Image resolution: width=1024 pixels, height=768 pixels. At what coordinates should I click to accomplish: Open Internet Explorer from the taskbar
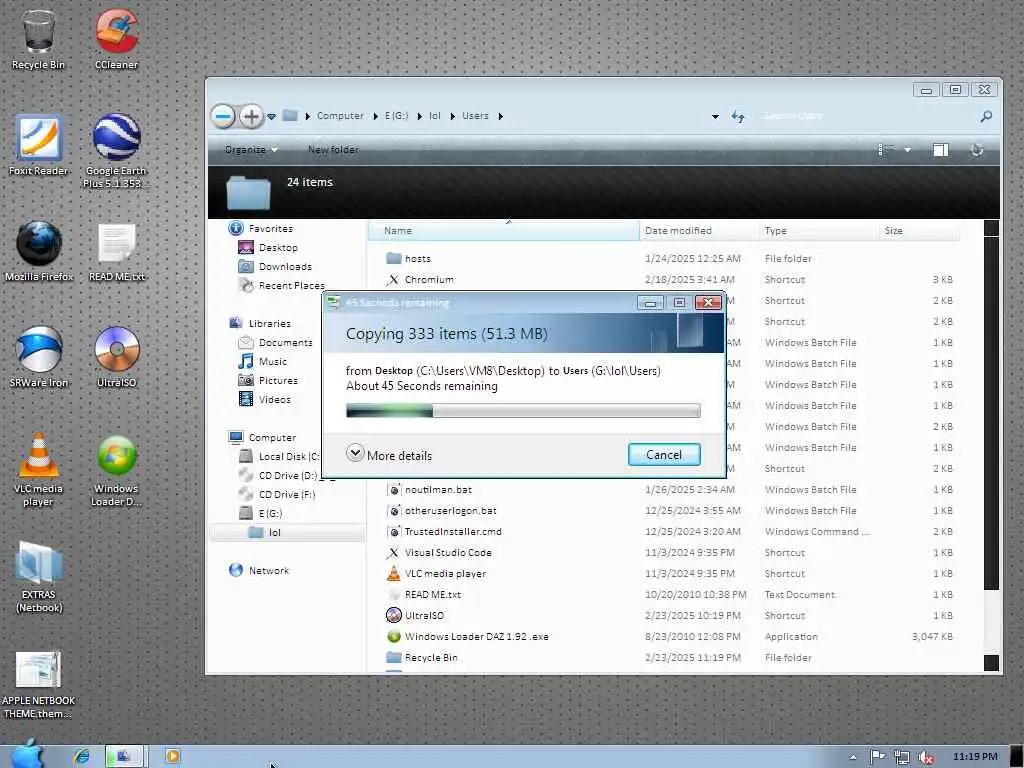coord(82,756)
